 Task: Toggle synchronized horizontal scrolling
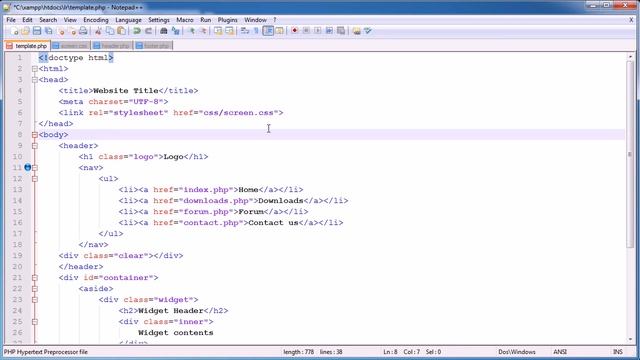(x=229, y=31)
